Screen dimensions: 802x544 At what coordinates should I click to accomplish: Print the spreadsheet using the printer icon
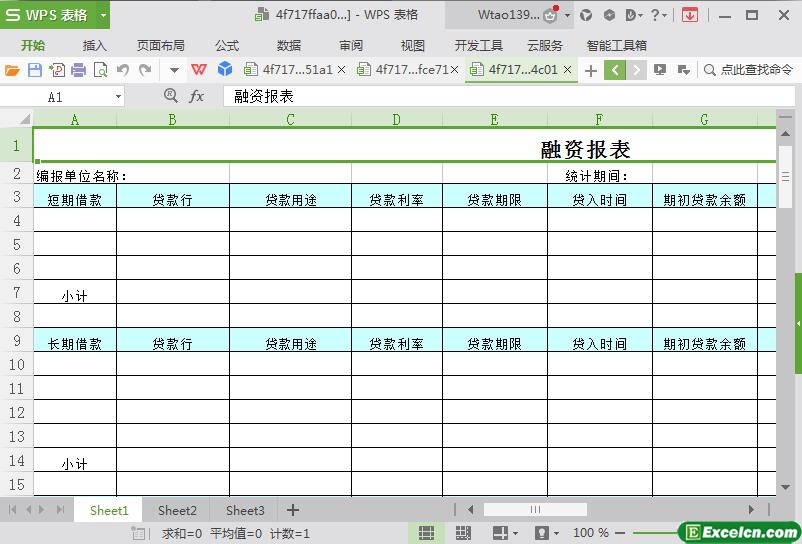pyautogui.click(x=78, y=70)
